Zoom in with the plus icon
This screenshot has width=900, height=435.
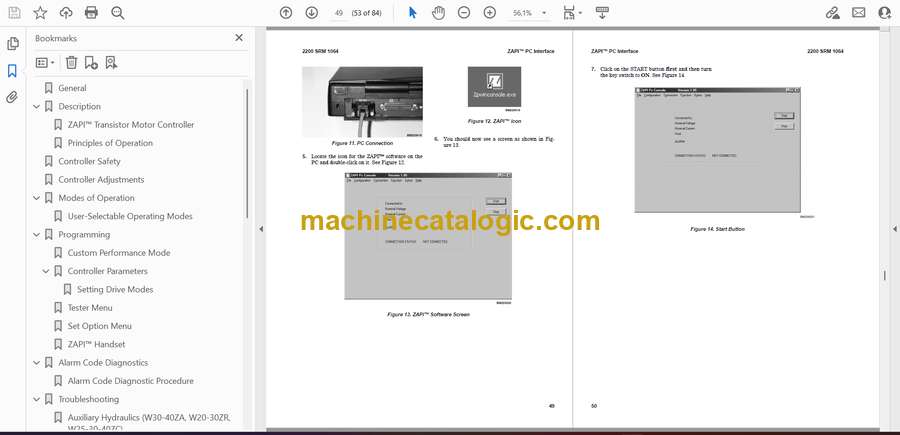[x=490, y=13]
